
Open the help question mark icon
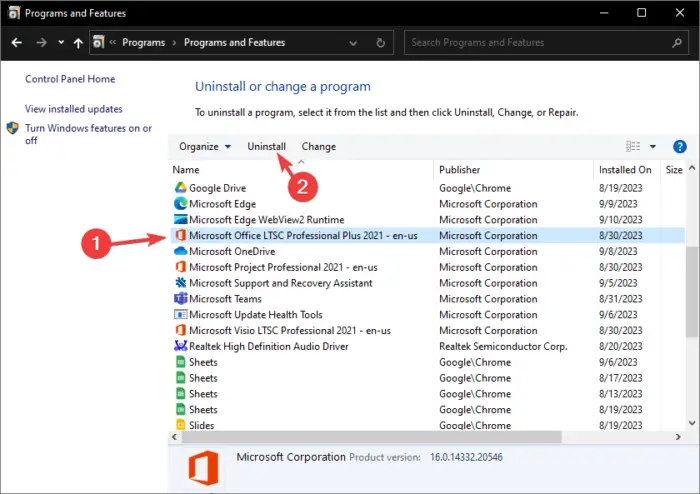(x=680, y=146)
